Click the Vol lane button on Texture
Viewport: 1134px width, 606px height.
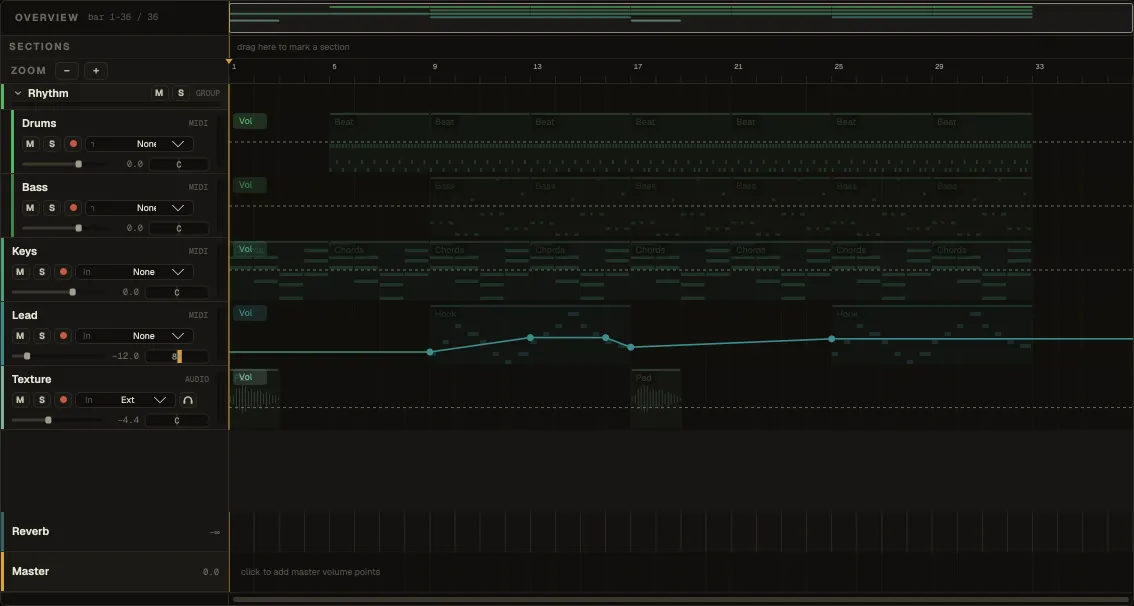(x=250, y=377)
